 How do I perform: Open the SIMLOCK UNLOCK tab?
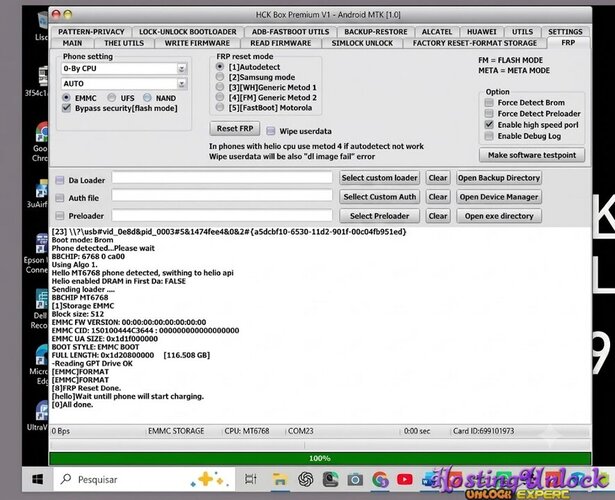[x=362, y=43]
